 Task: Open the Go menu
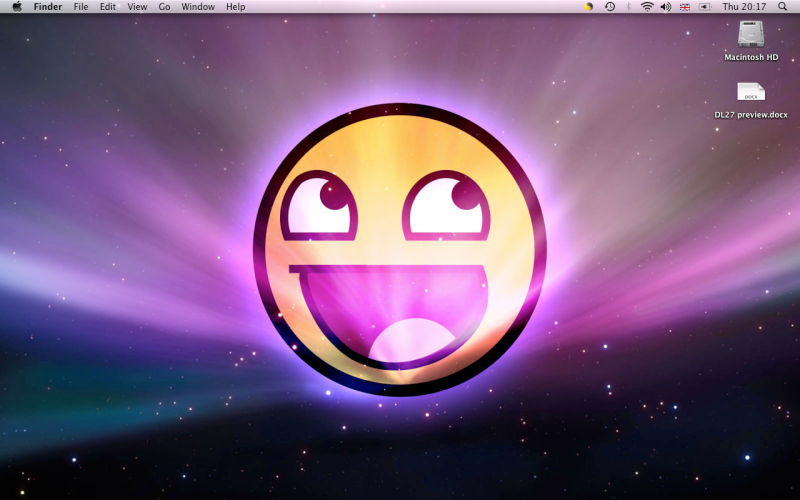pyautogui.click(x=164, y=7)
